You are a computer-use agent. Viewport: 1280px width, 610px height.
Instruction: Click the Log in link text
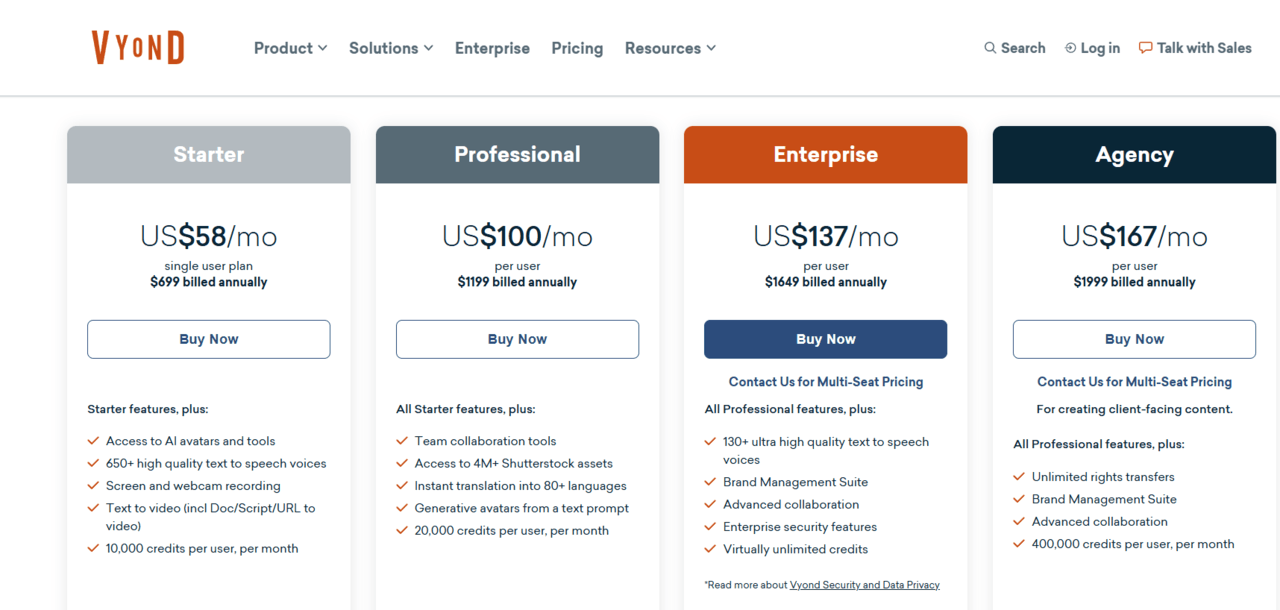[x=1100, y=48]
